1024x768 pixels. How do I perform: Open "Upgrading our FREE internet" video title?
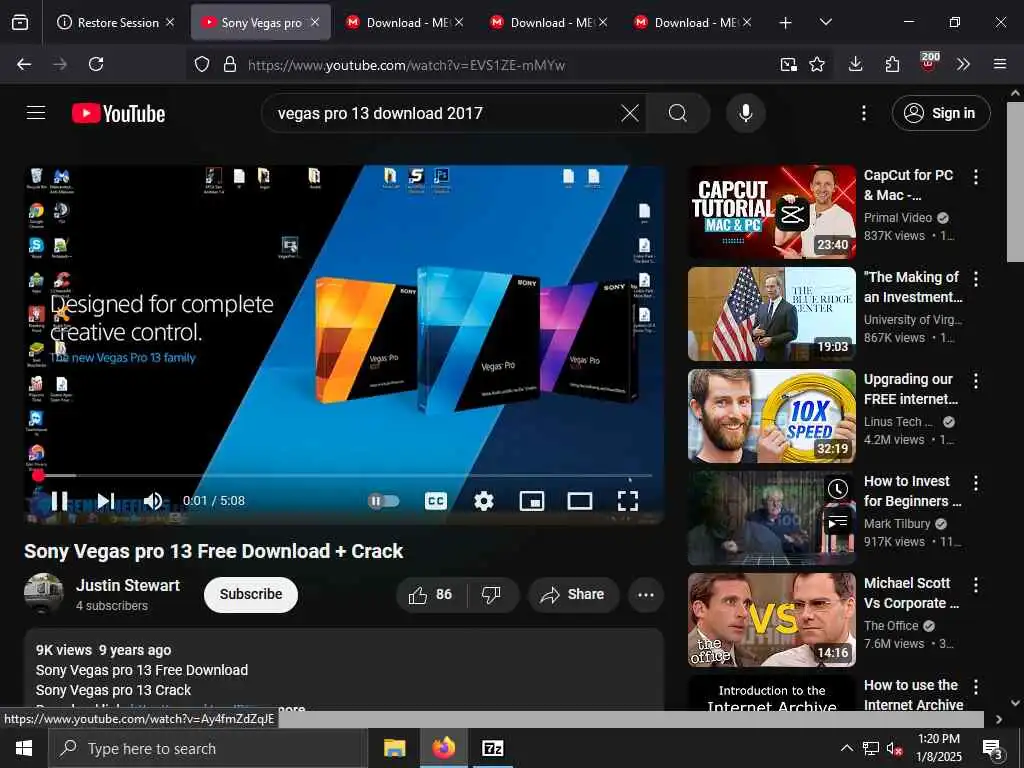pyautogui.click(x=911, y=389)
